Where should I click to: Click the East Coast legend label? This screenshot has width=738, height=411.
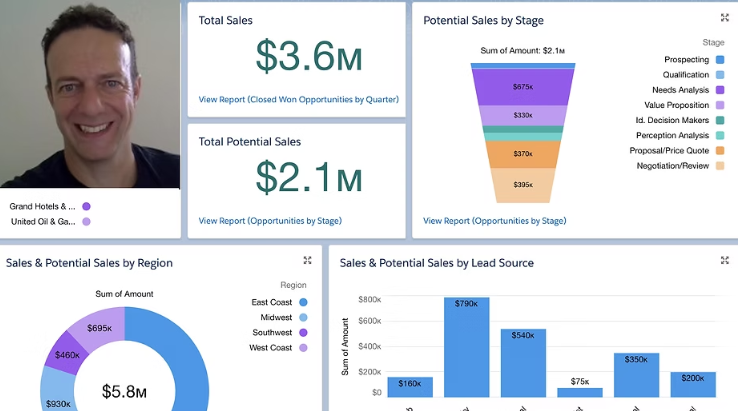[x=272, y=302]
